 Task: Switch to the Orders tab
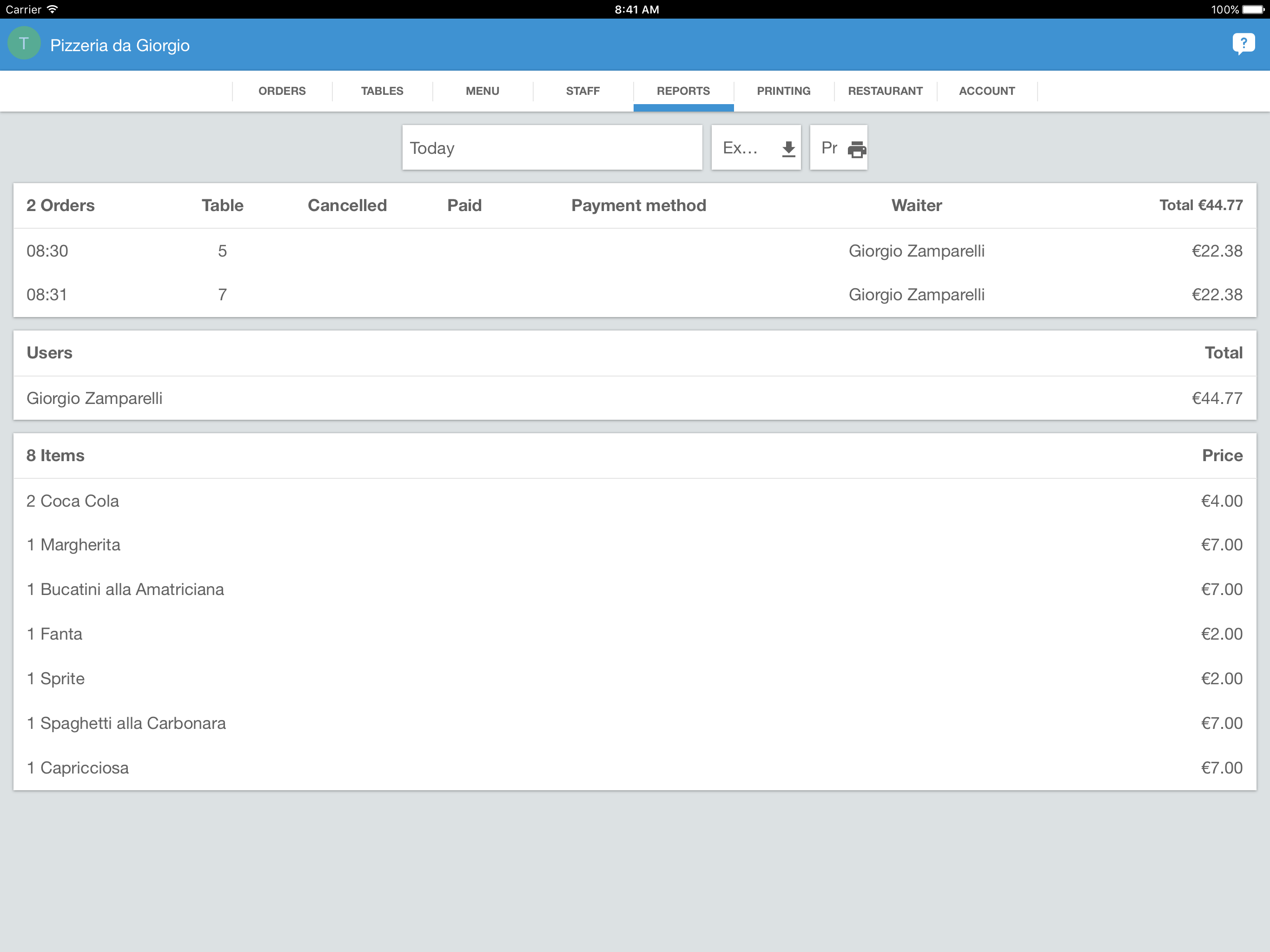282,91
